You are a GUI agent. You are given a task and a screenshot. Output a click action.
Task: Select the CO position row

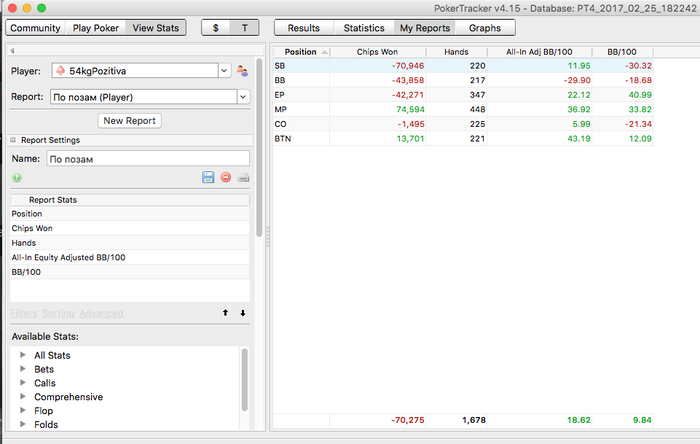[x=463, y=124]
